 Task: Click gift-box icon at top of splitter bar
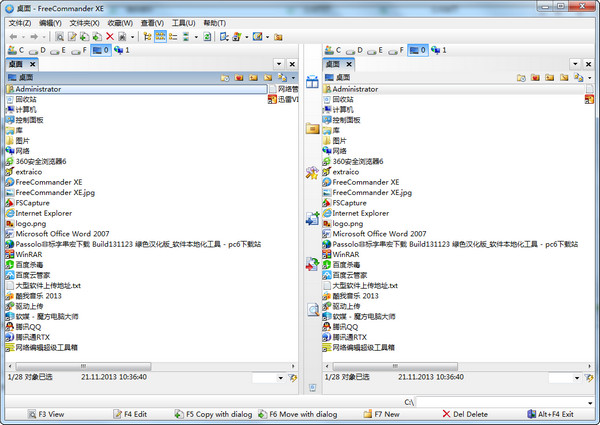coord(312,81)
